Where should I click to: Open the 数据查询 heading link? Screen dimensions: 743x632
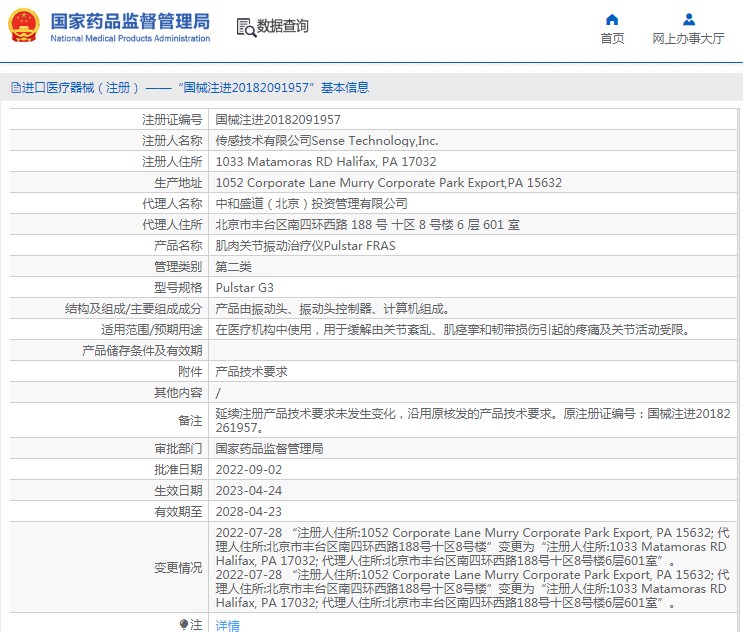[282, 26]
